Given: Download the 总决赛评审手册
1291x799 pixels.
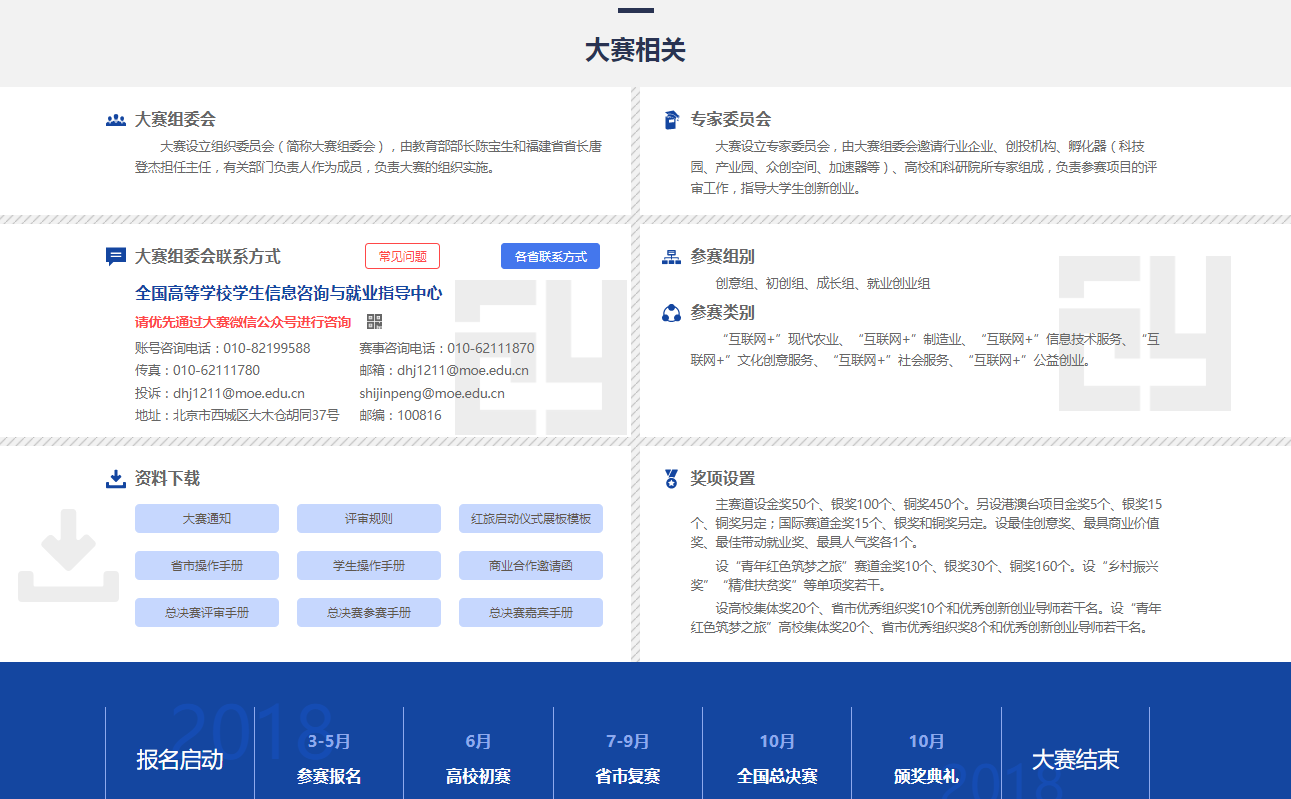Looking at the screenshot, I should tap(207, 613).
